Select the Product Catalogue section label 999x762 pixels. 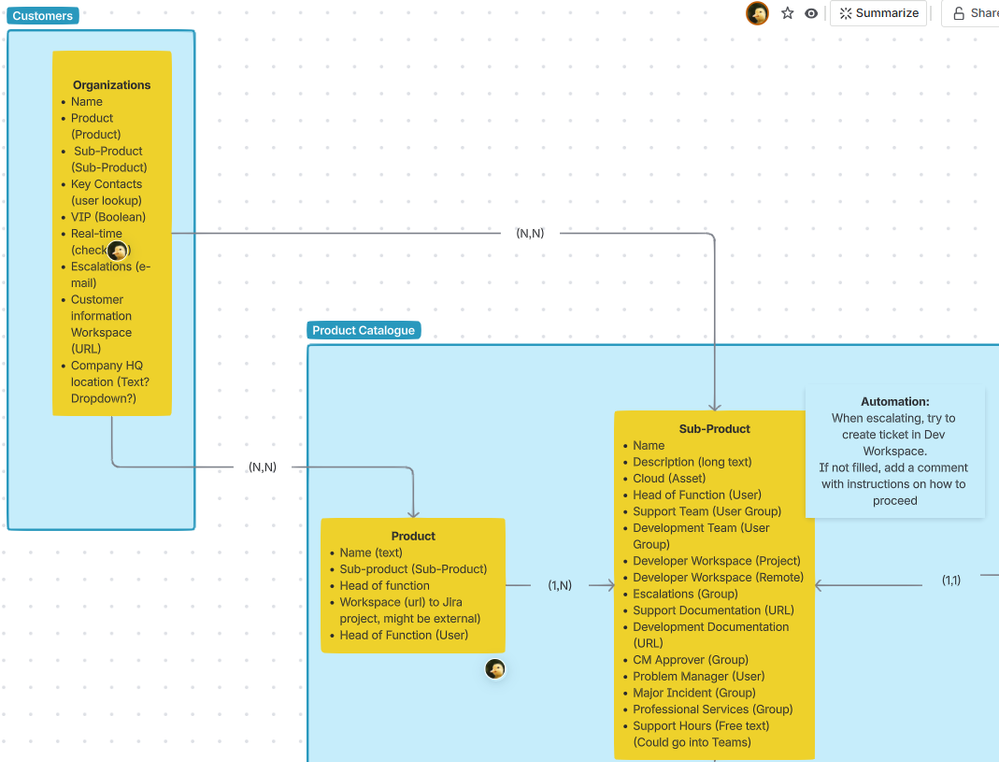[363, 330]
